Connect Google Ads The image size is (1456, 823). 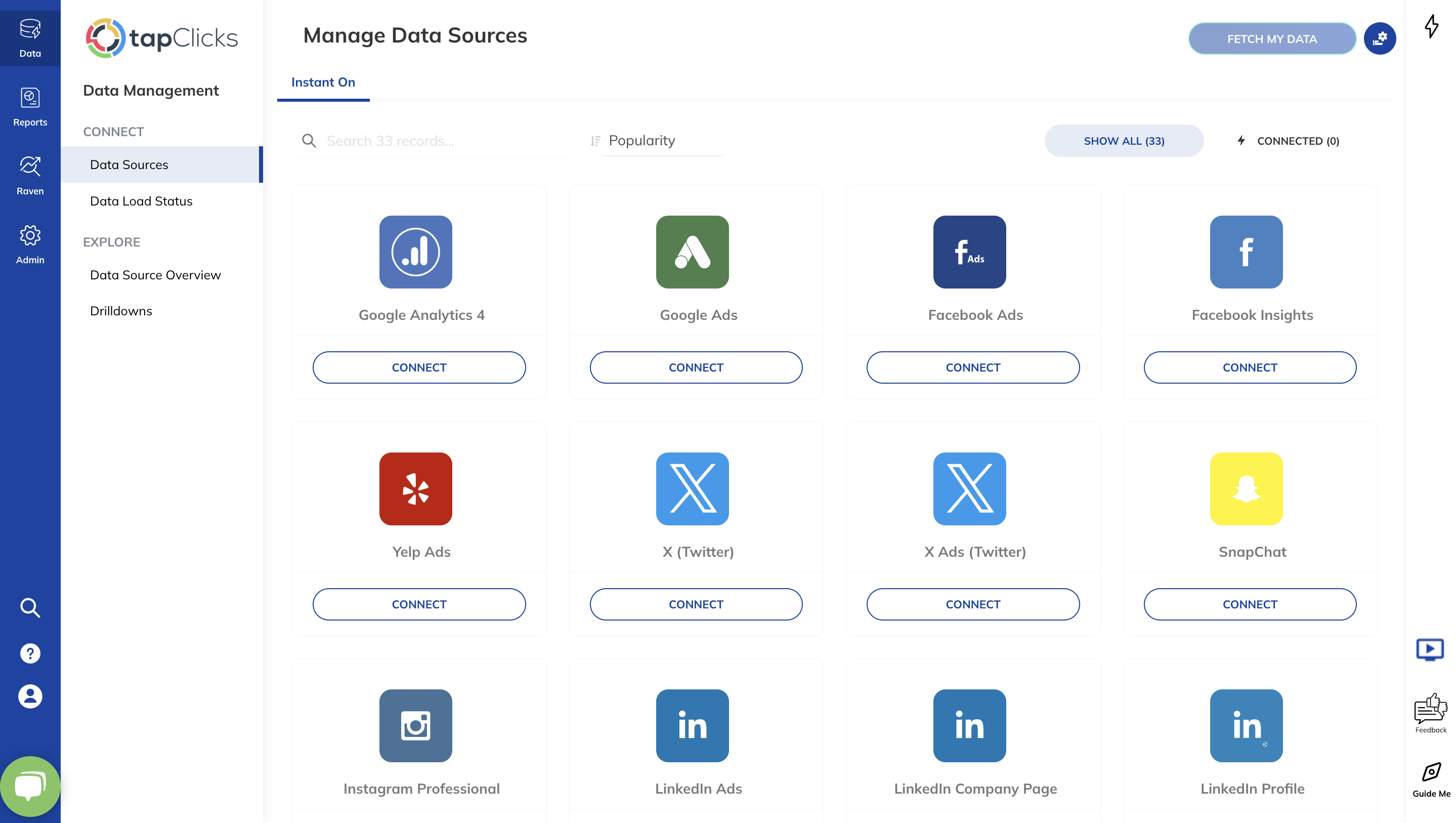696,367
